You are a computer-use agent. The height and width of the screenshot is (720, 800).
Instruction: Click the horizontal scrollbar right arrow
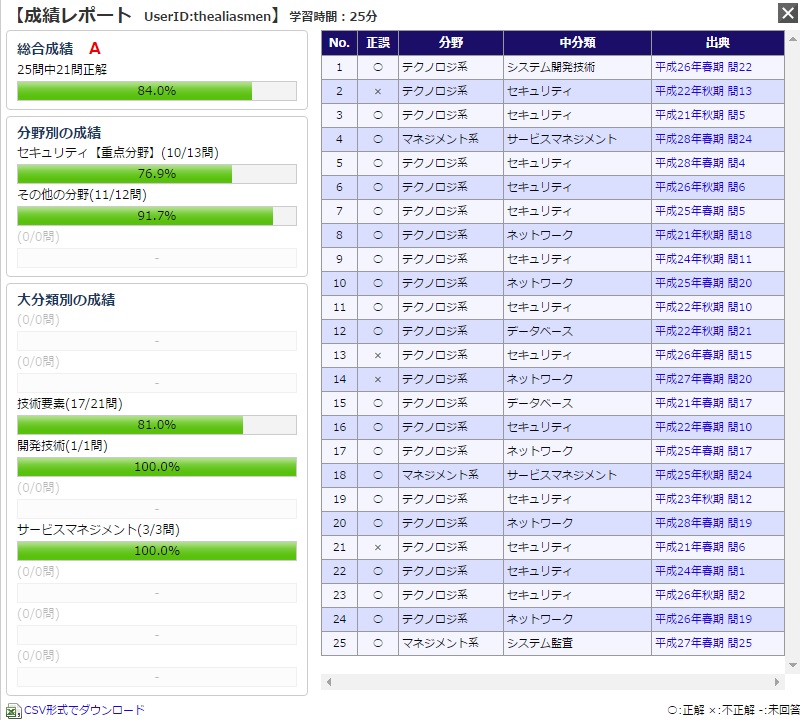[x=777, y=682]
